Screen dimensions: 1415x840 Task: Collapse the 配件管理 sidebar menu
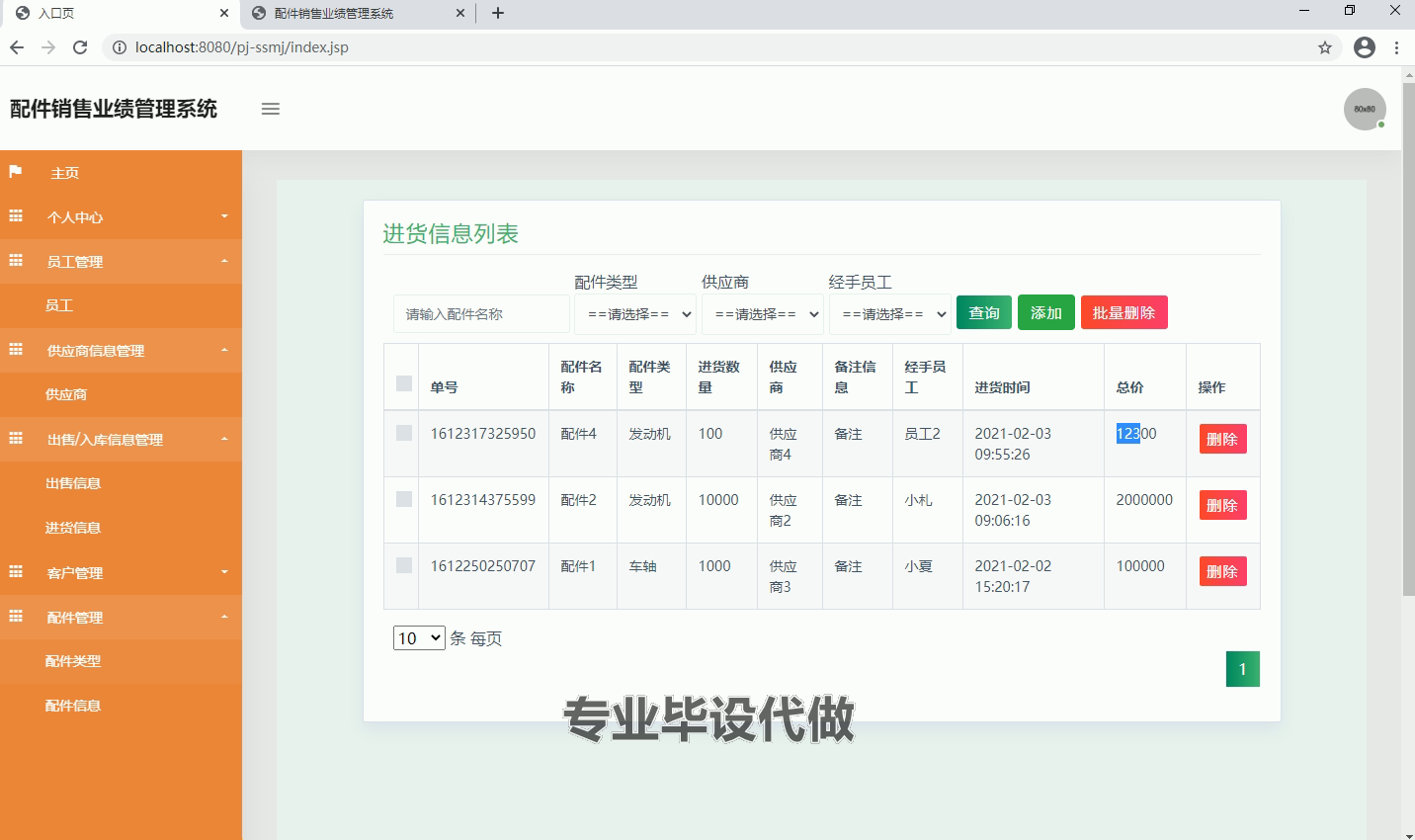pyautogui.click(x=121, y=617)
